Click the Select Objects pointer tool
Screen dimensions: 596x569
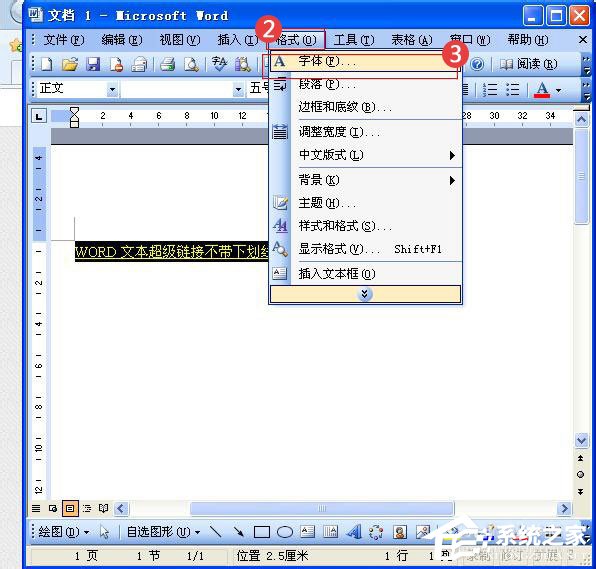[104, 532]
